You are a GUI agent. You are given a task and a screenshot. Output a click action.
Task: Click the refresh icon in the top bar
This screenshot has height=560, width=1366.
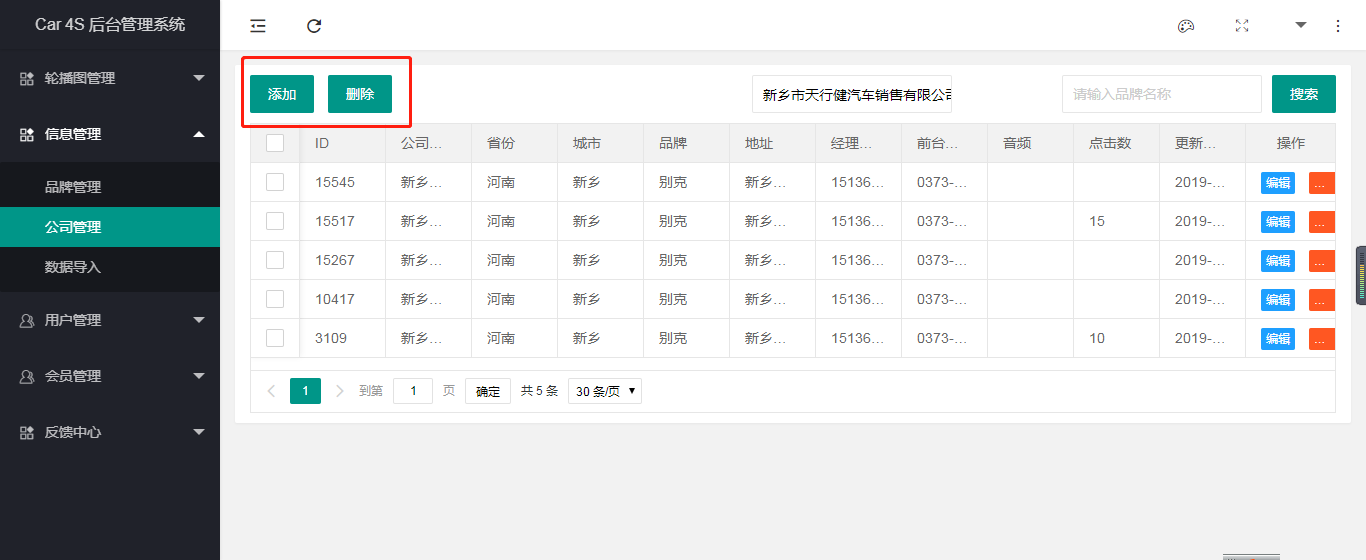click(x=314, y=26)
